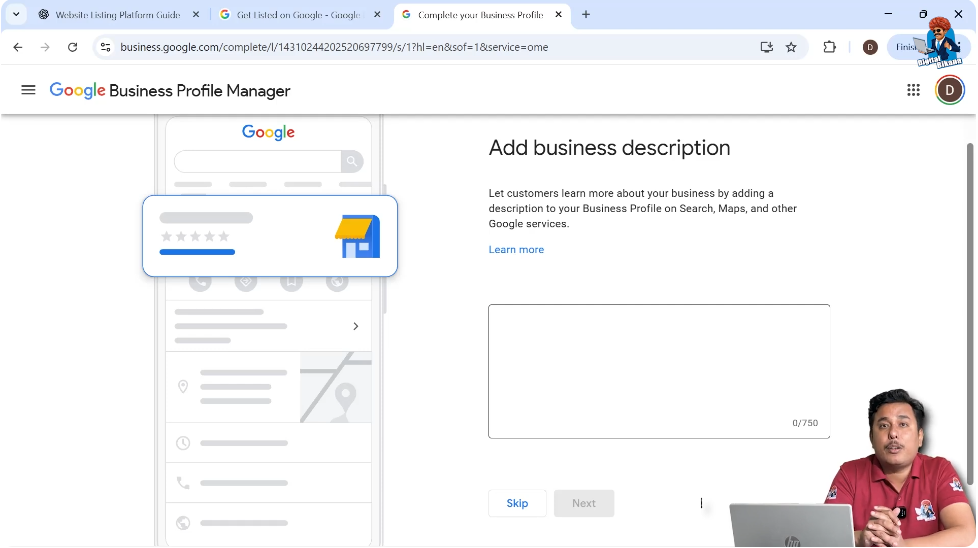Click the Next button
The width and height of the screenshot is (978, 548).
[584, 503]
